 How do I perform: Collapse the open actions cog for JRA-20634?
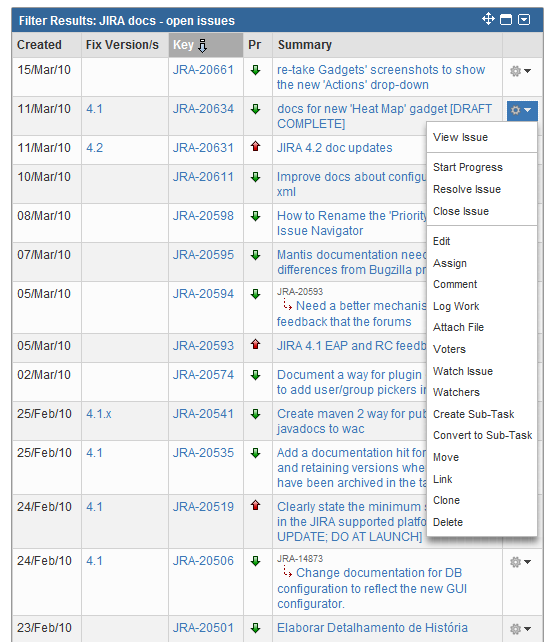pos(522,110)
